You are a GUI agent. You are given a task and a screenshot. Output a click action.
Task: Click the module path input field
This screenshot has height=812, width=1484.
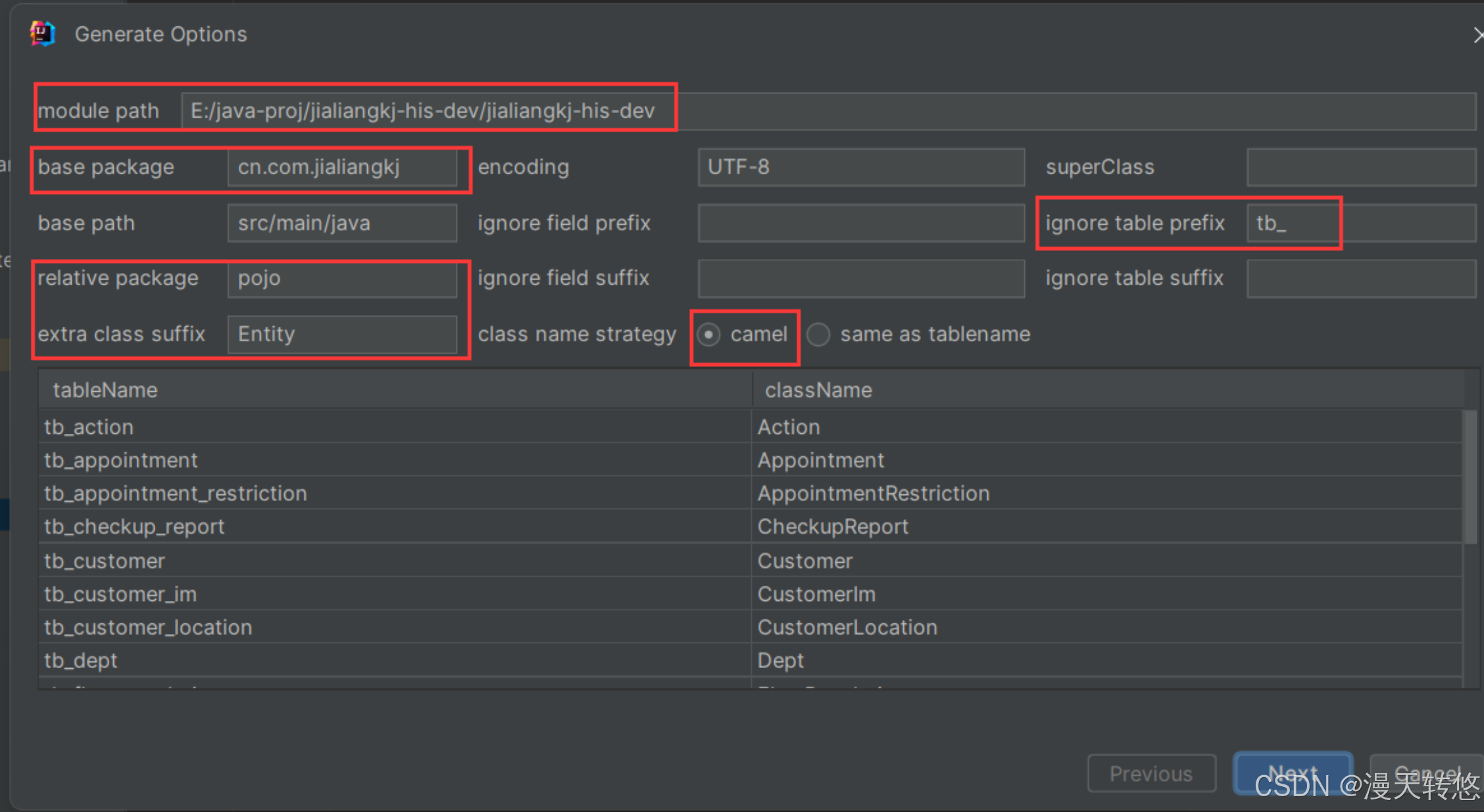pos(828,110)
